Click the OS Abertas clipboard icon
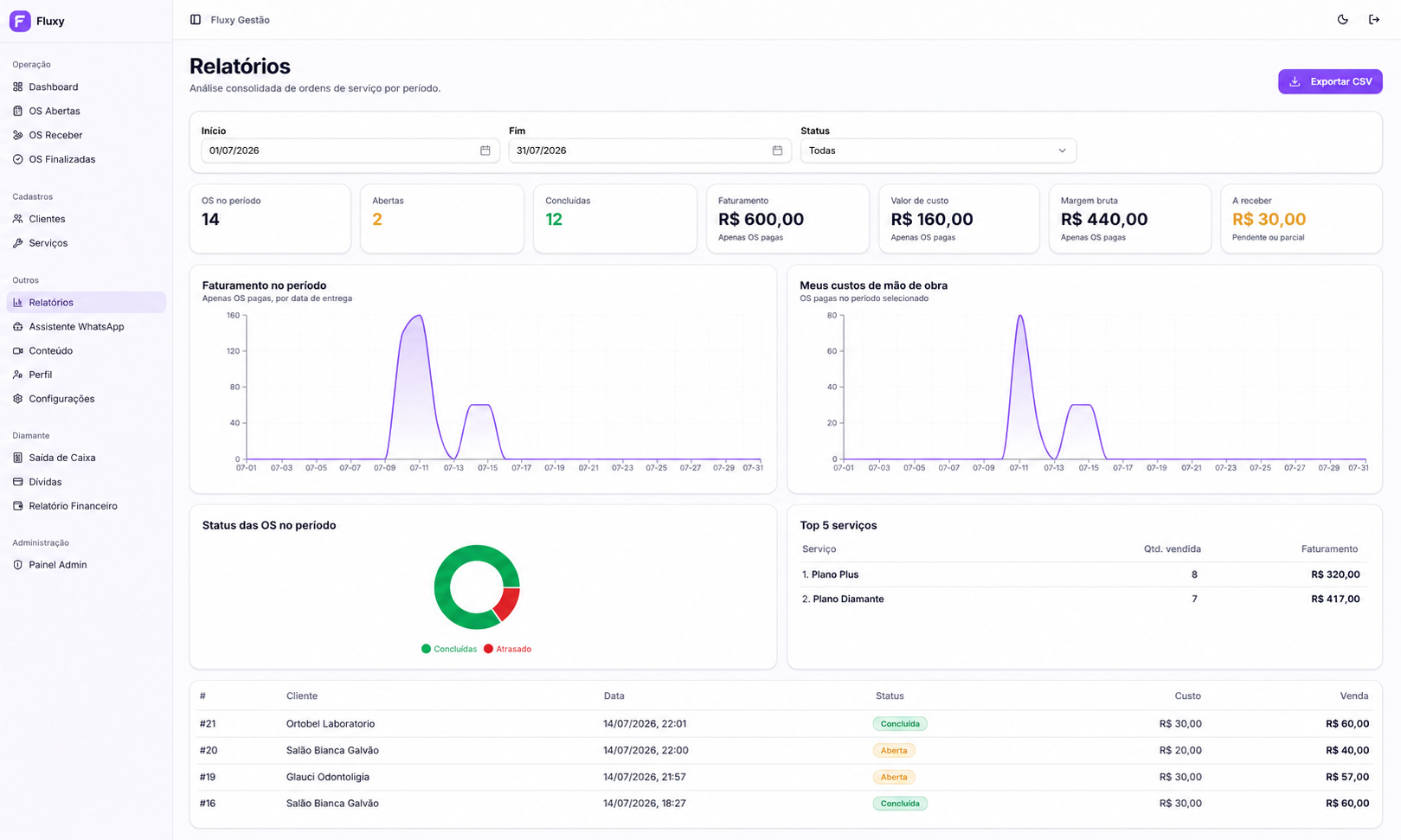This screenshot has width=1401, height=840. pyautogui.click(x=18, y=111)
